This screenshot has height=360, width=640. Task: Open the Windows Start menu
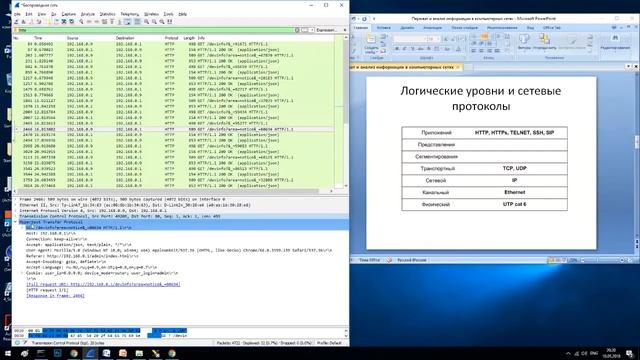click(7, 353)
